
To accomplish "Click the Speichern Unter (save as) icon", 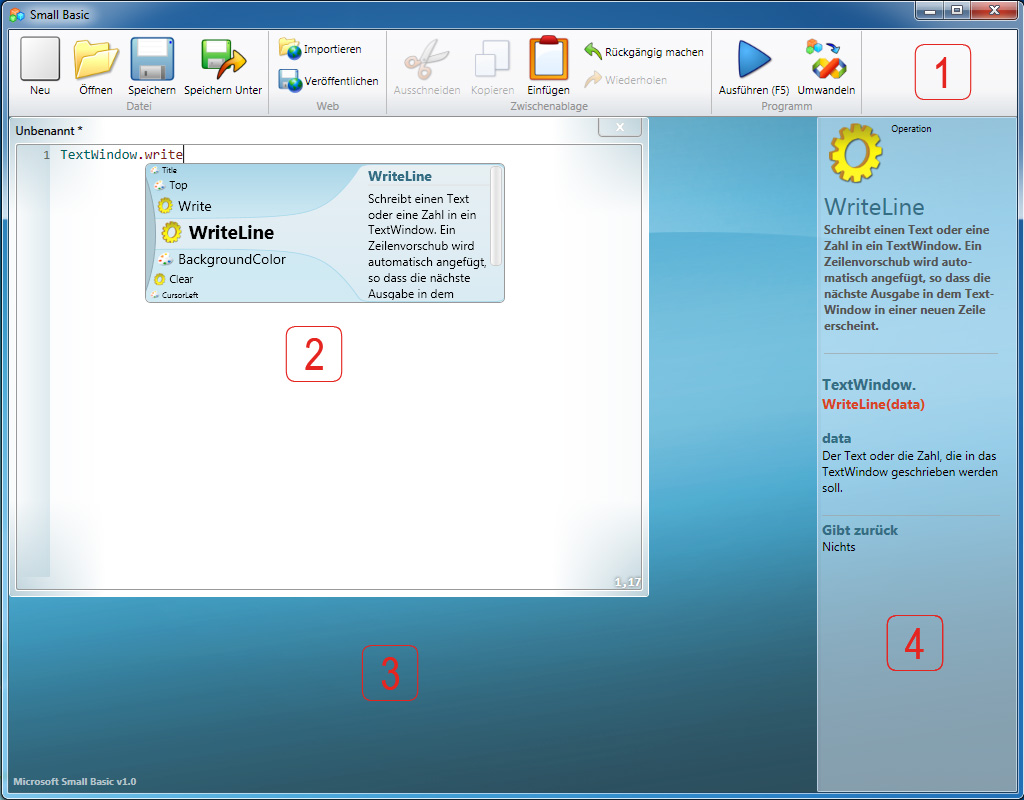I will tap(223, 60).
